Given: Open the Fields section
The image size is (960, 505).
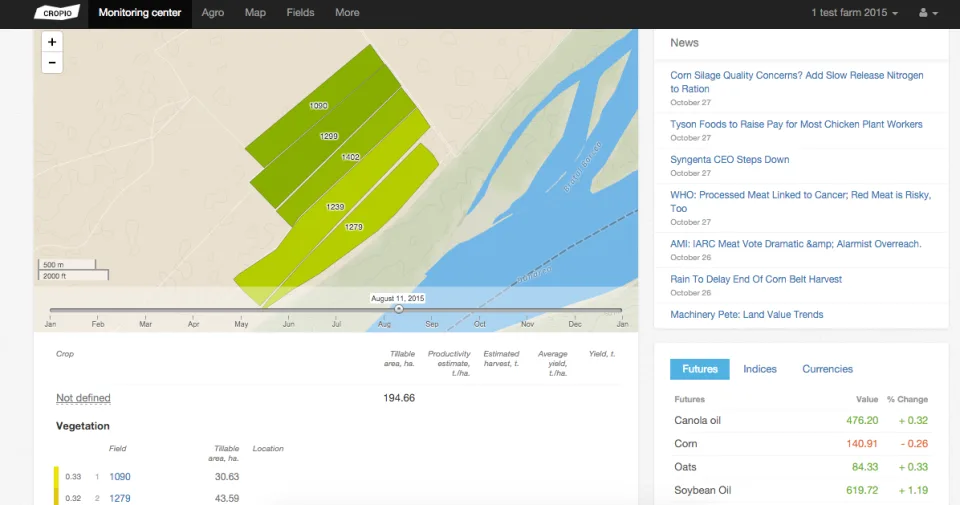Looking at the screenshot, I should click(300, 12).
